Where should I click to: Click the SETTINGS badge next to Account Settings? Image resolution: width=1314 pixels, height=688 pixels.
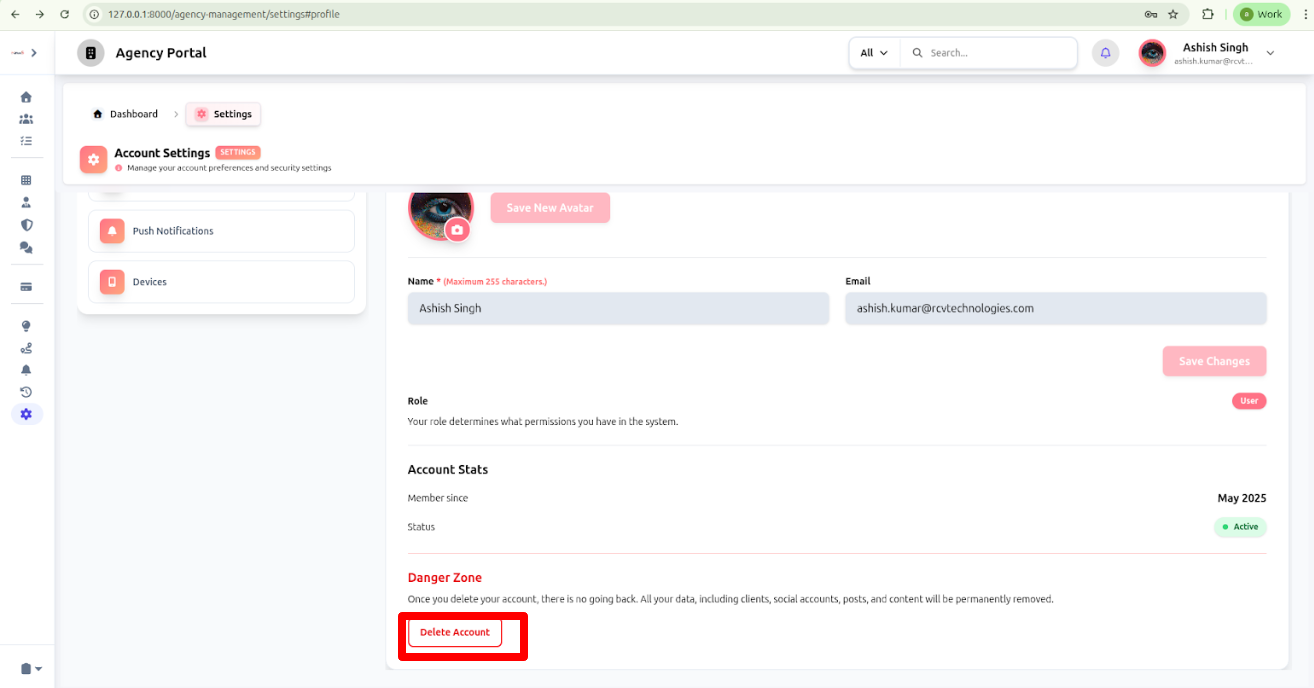(238, 152)
